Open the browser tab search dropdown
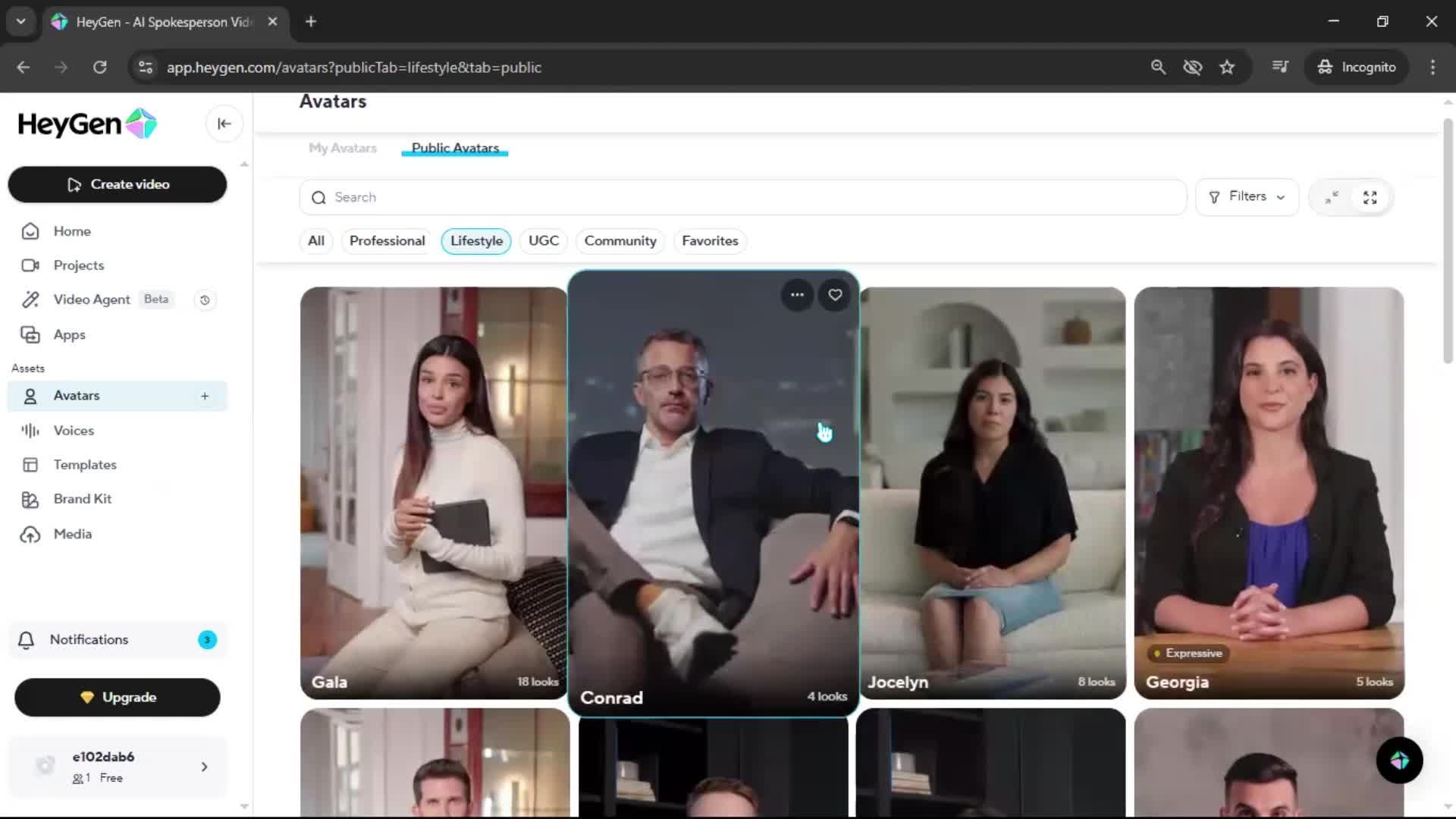Viewport: 1456px width, 819px height. pos(21,21)
